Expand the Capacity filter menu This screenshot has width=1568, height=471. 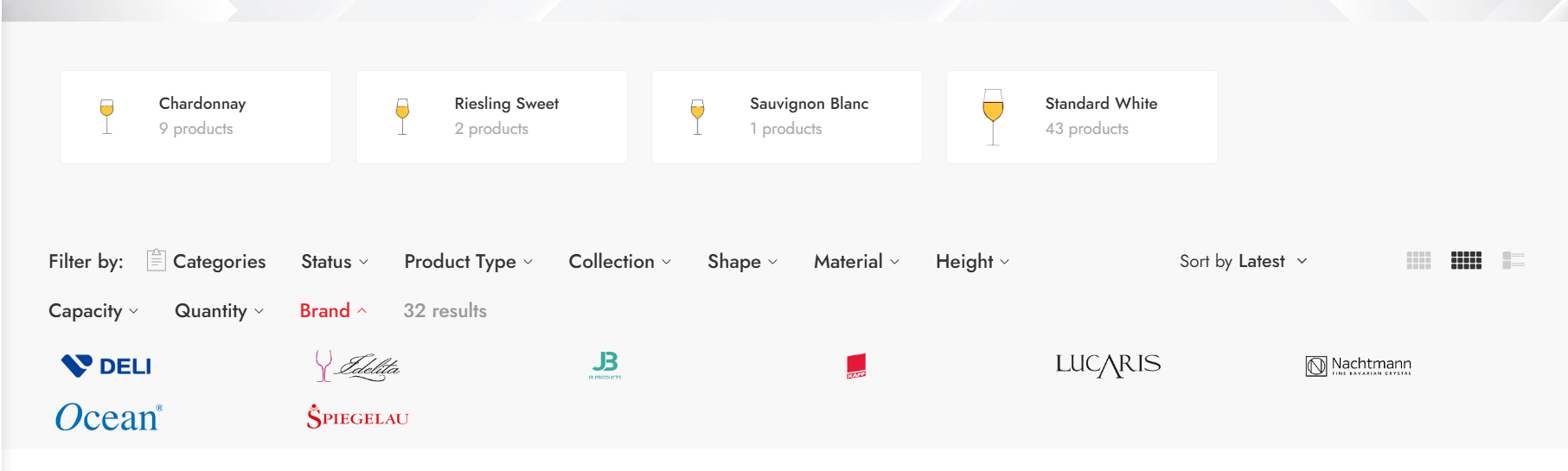[x=93, y=311]
